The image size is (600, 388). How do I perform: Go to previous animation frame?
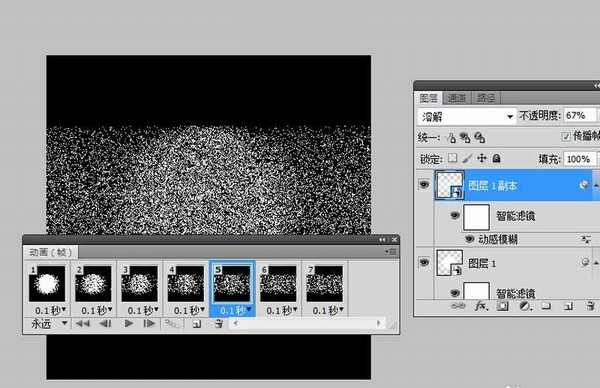coord(105,324)
